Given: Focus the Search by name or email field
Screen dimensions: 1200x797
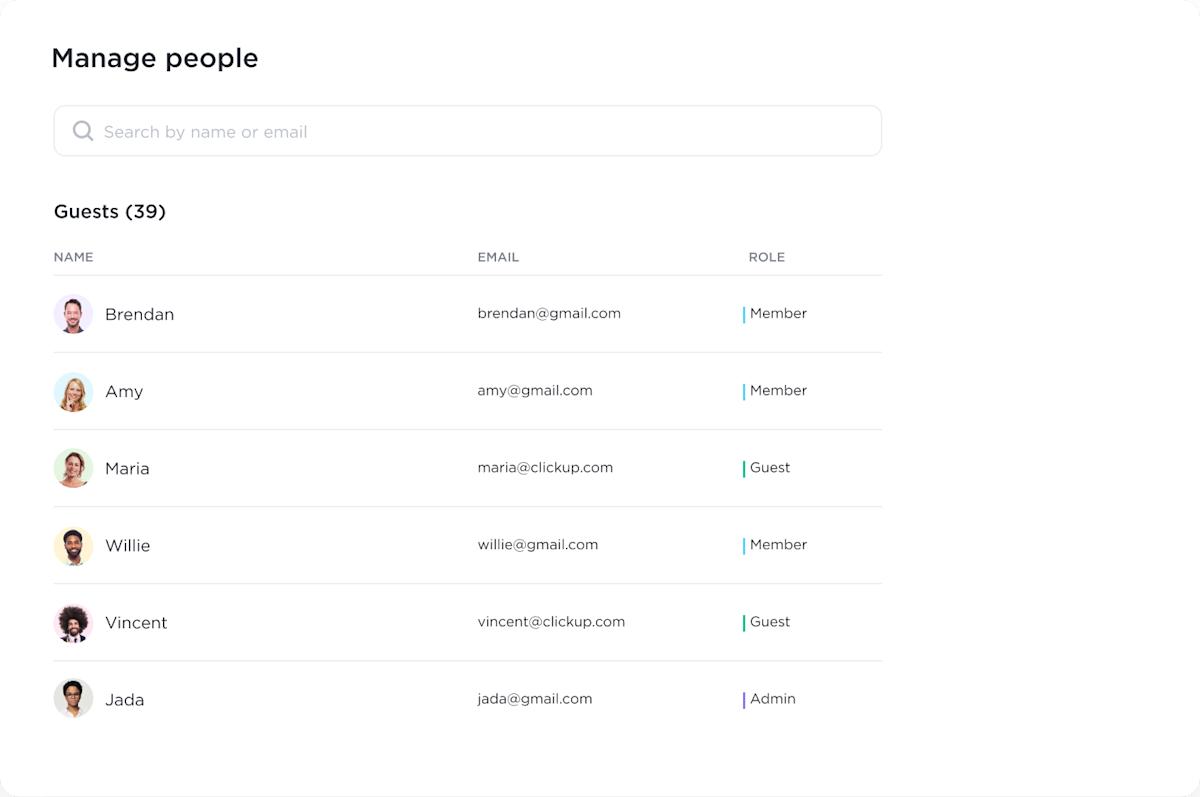Looking at the screenshot, I should tap(480, 131).
